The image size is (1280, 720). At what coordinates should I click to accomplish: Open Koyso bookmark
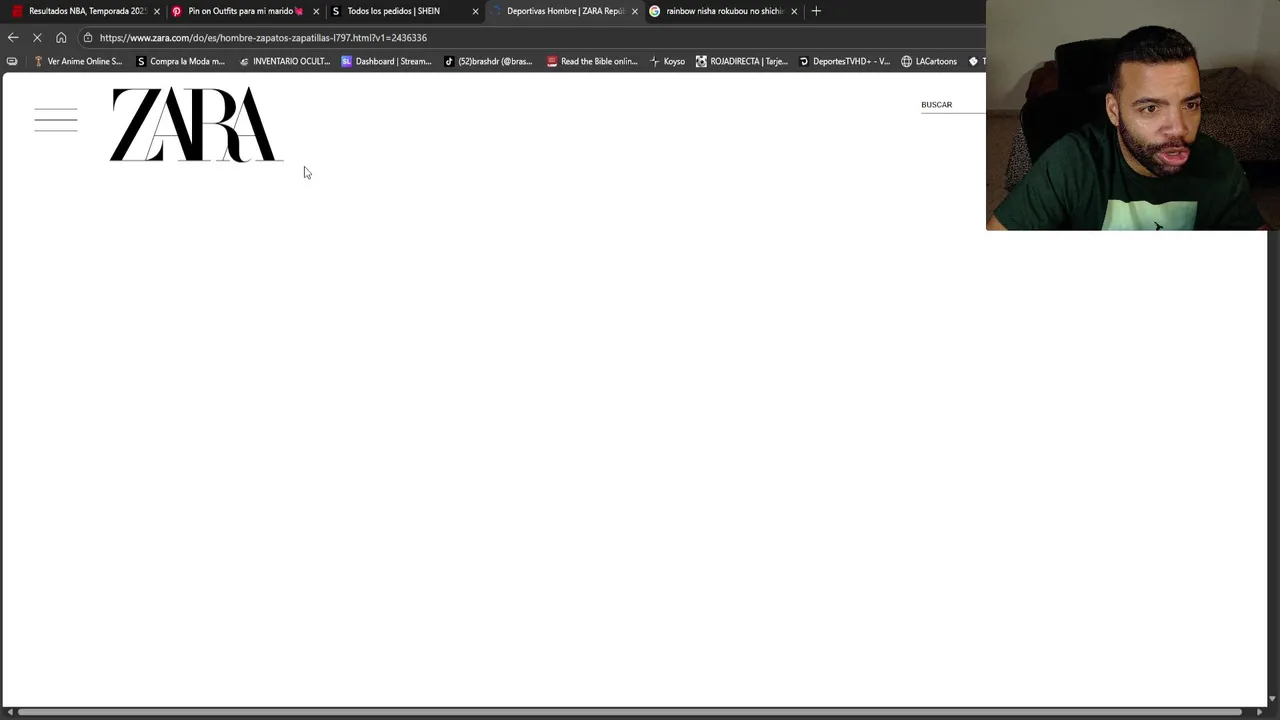667,61
